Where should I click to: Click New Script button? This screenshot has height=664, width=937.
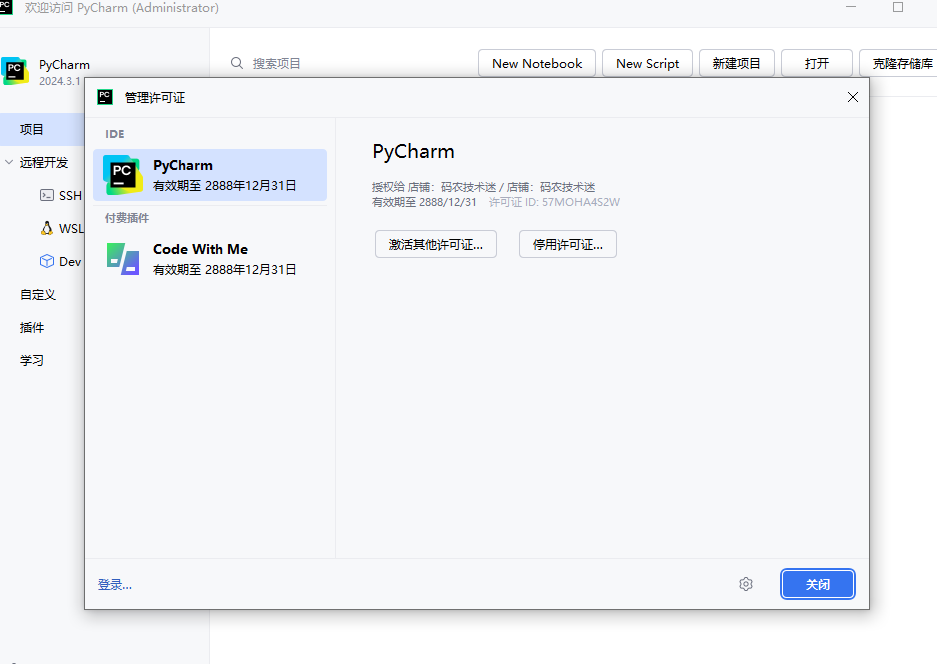pyautogui.click(x=647, y=63)
